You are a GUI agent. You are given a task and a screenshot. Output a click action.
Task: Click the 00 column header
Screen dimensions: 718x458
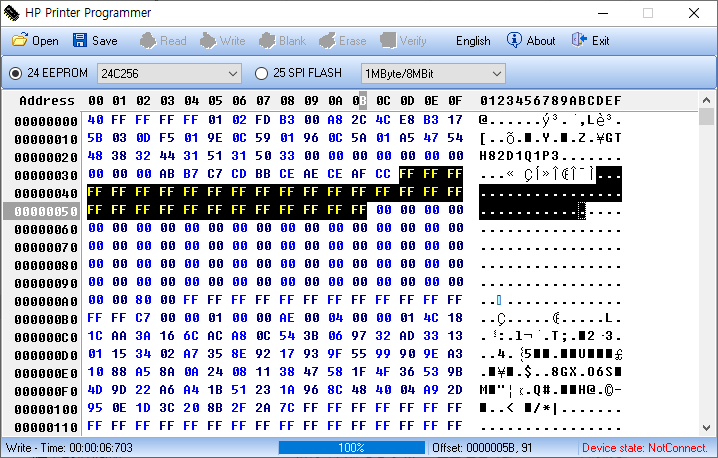96,100
